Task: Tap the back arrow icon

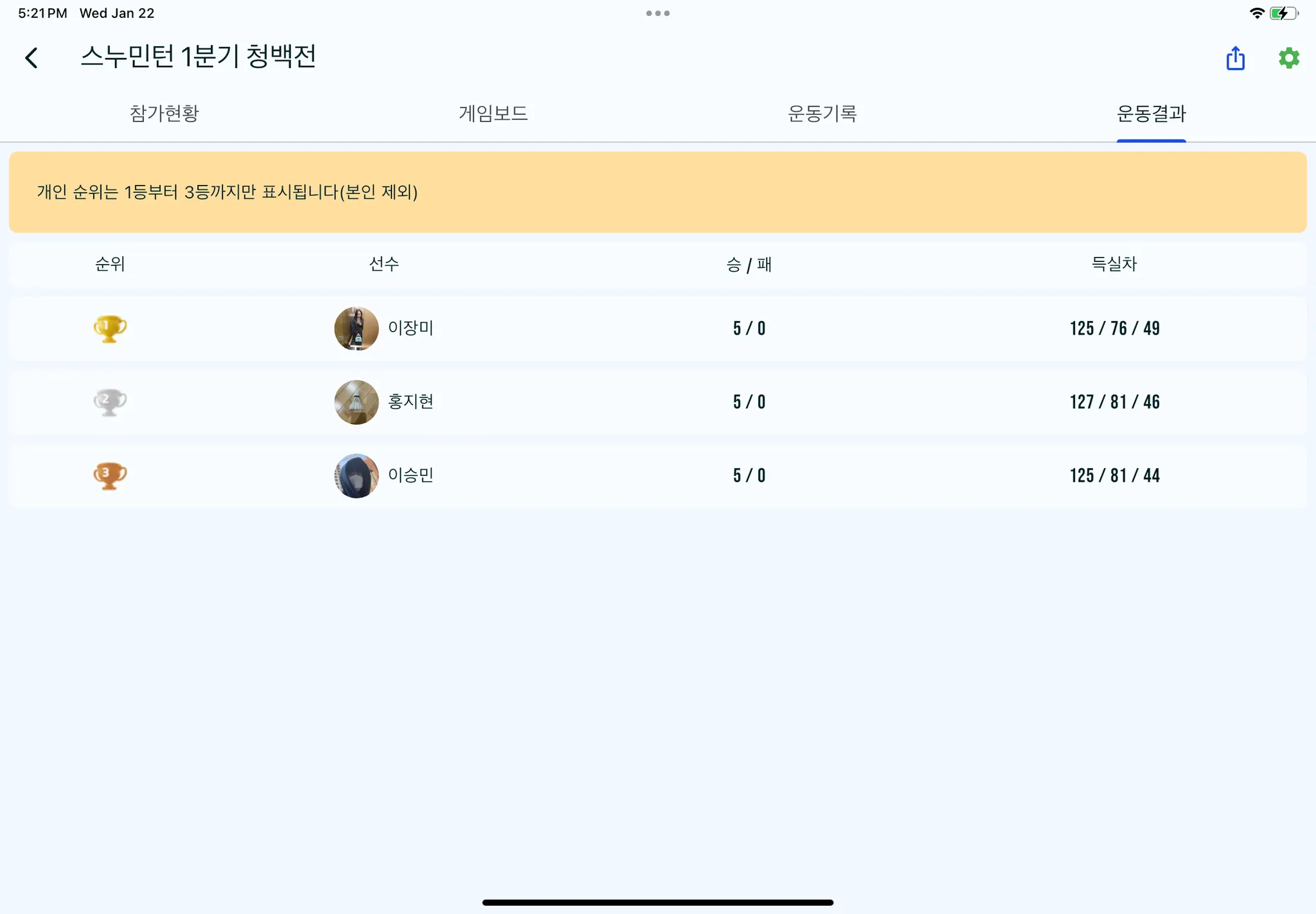Action: point(31,58)
